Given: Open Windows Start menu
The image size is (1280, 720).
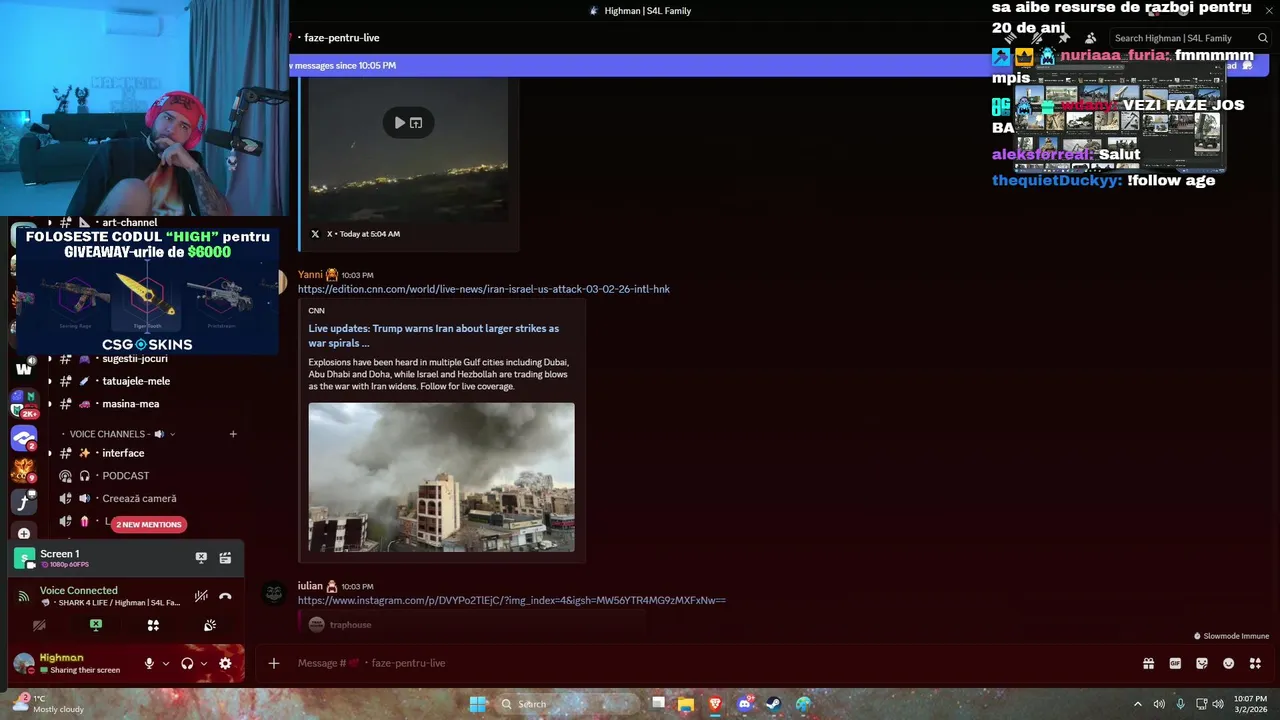Looking at the screenshot, I should point(478,704).
